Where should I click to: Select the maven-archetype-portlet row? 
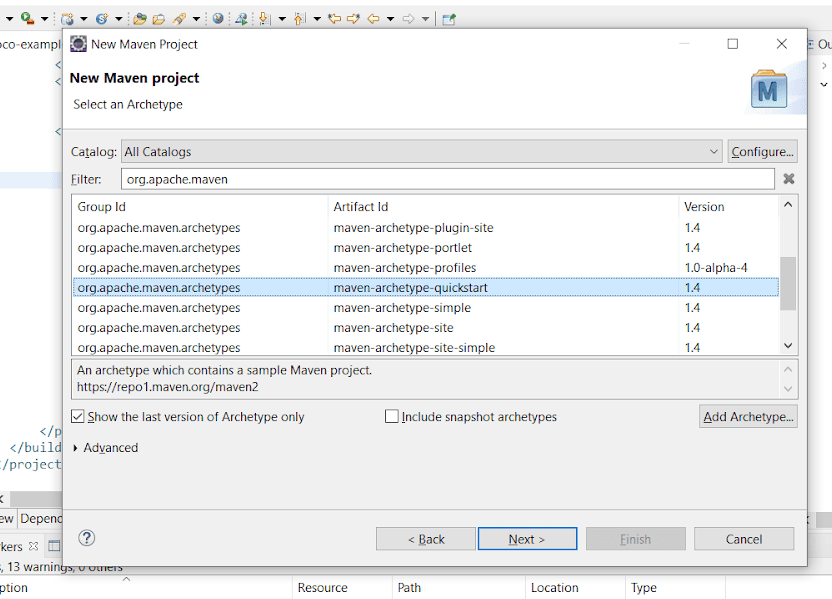(x=426, y=248)
